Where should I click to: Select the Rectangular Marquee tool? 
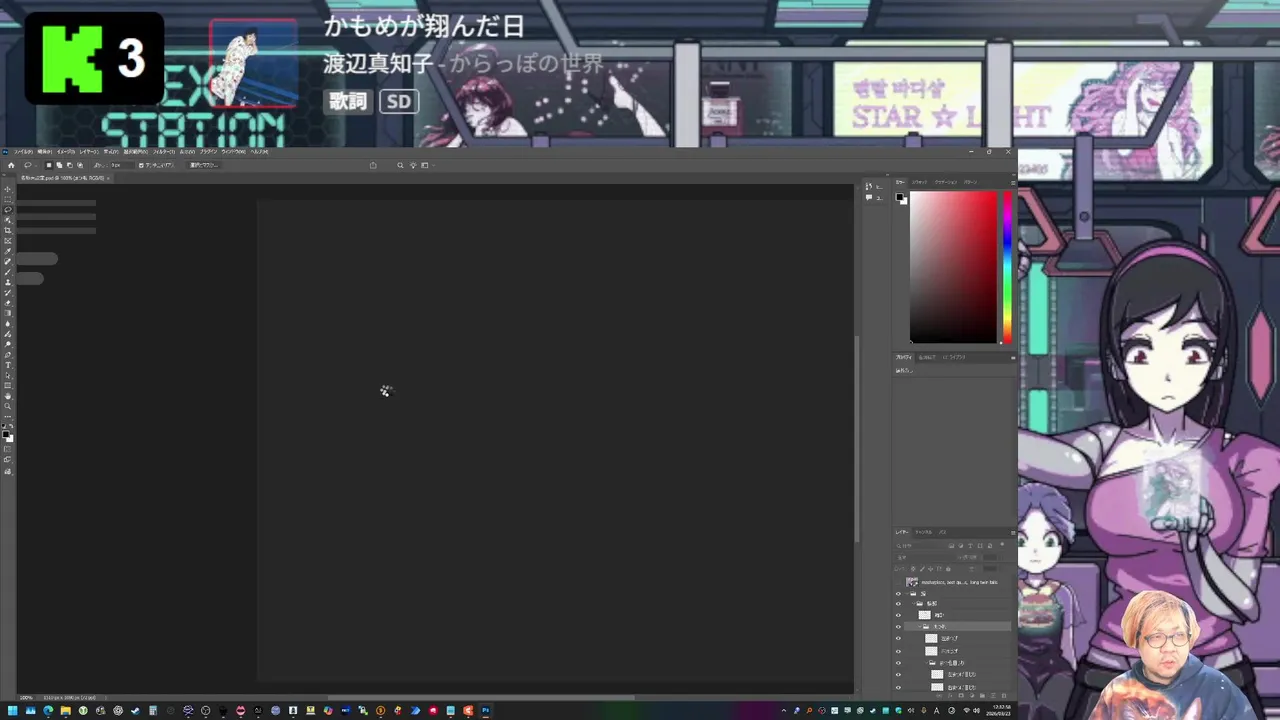click(8, 199)
